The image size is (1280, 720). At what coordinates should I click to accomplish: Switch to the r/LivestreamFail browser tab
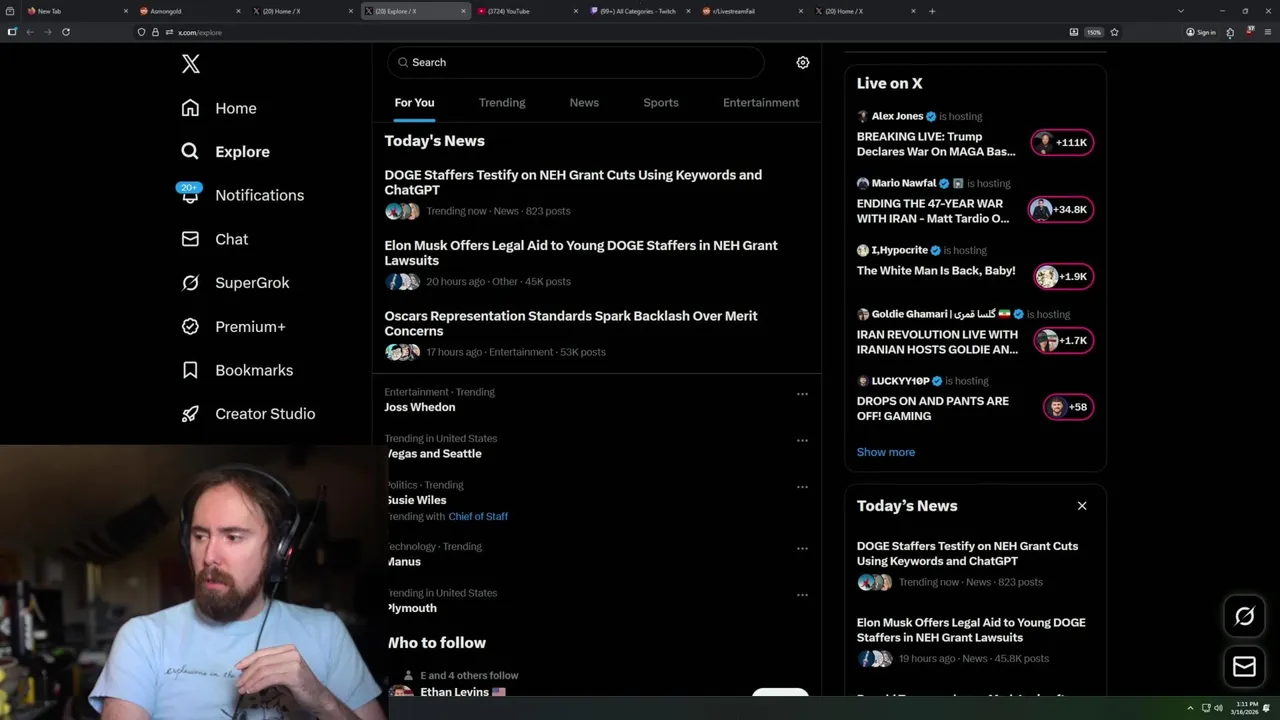pyautogui.click(x=752, y=11)
